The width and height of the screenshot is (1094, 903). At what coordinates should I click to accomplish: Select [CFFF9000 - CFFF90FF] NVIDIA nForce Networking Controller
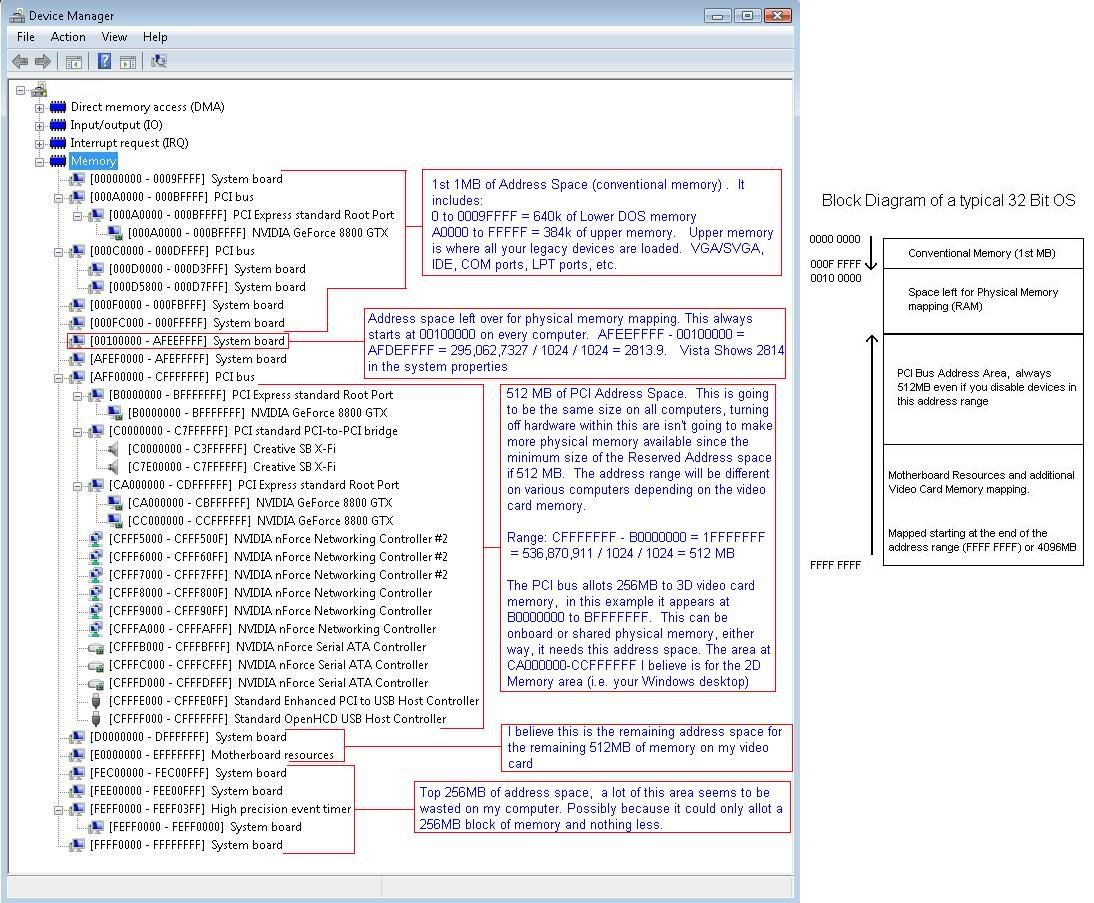pos(270,611)
